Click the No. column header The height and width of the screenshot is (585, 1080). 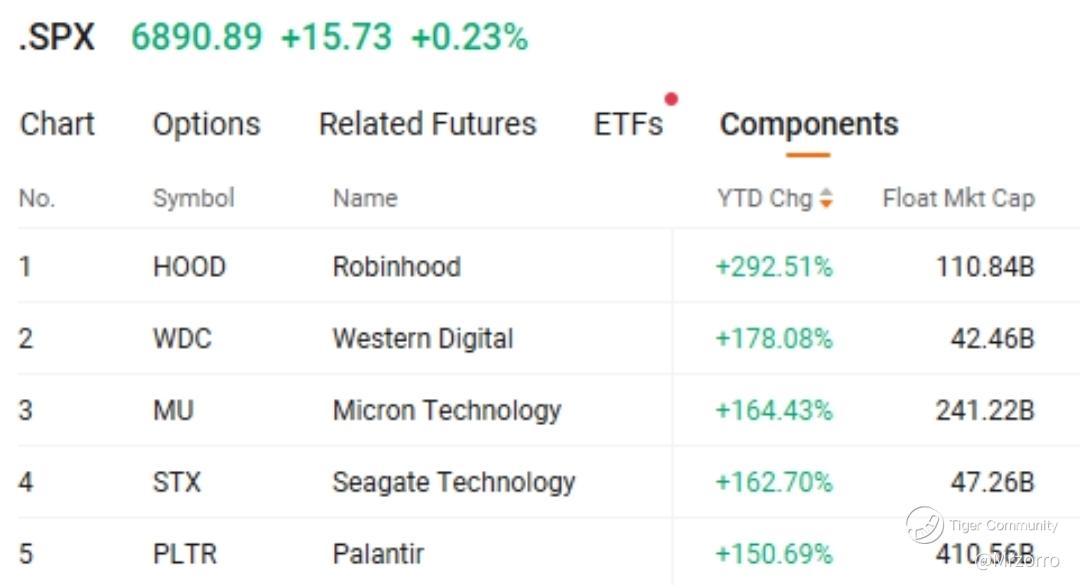pos(36,199)
